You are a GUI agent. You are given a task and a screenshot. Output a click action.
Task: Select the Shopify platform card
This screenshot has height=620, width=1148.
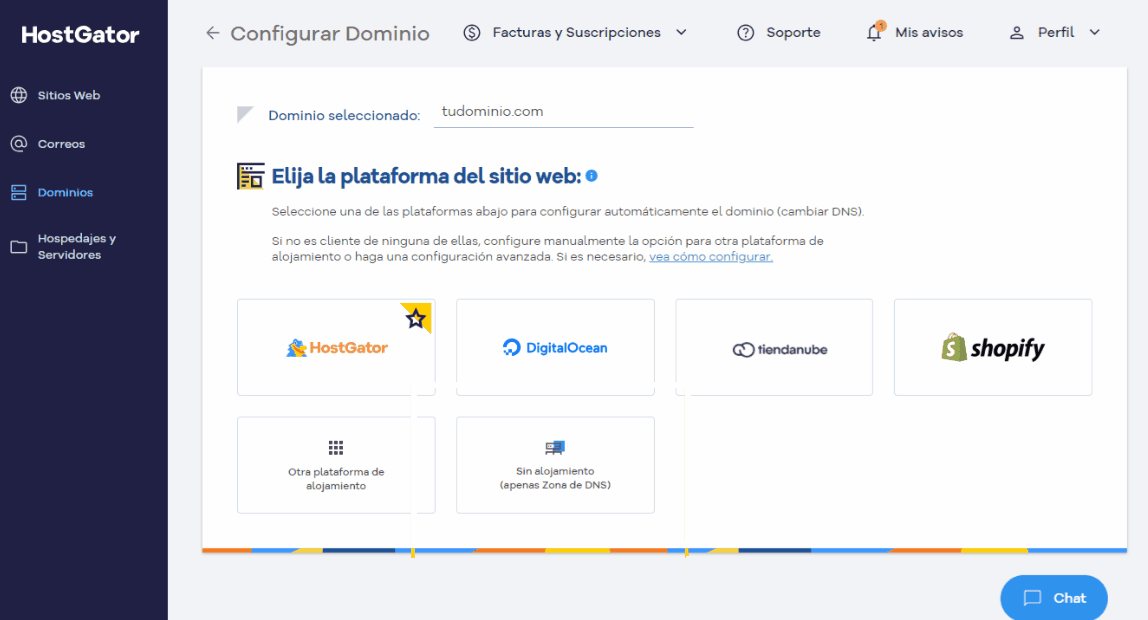pos(993,347)
